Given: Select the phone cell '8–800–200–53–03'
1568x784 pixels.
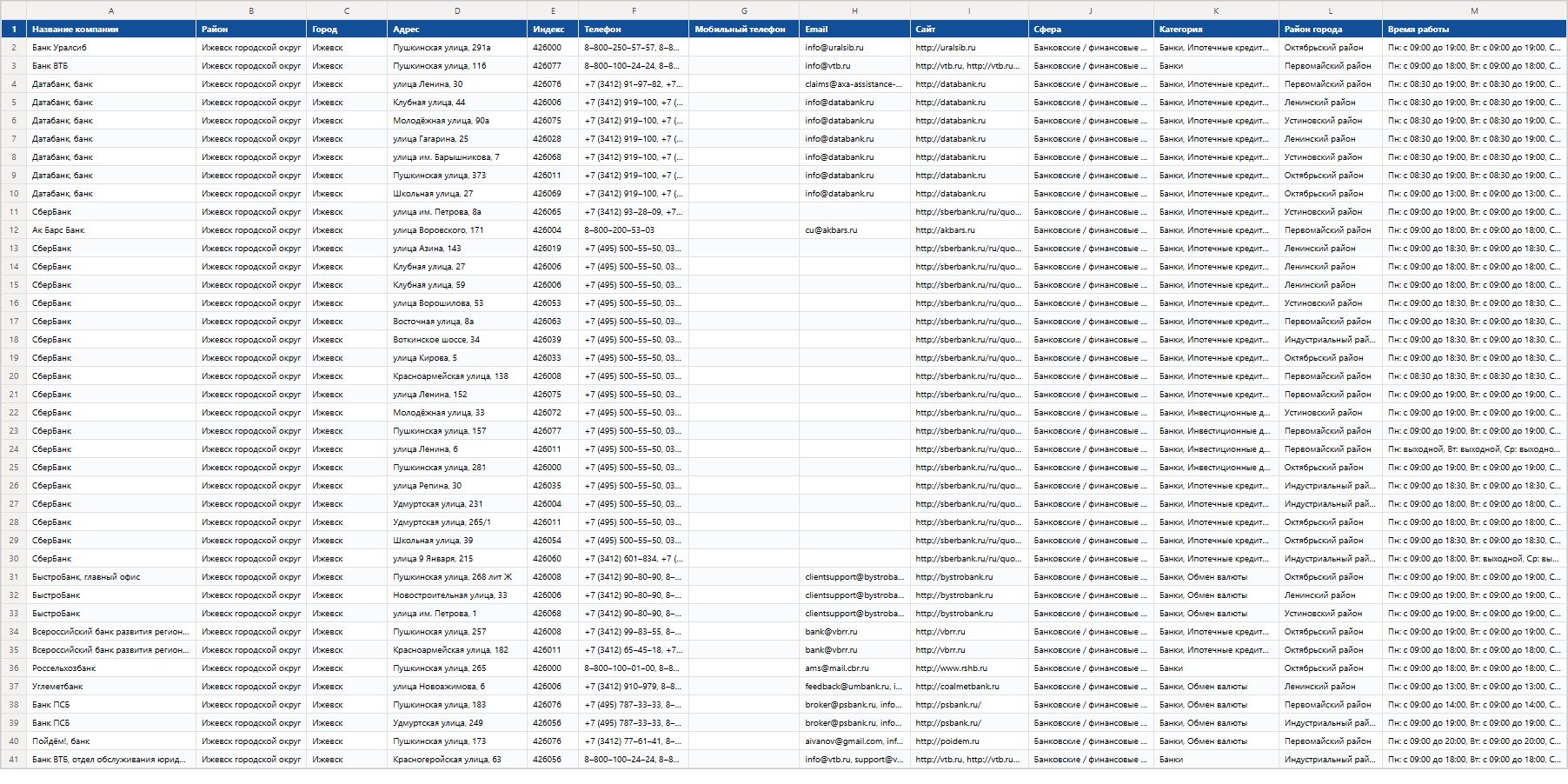Looking at the screenshot, I should coord(634,230).
